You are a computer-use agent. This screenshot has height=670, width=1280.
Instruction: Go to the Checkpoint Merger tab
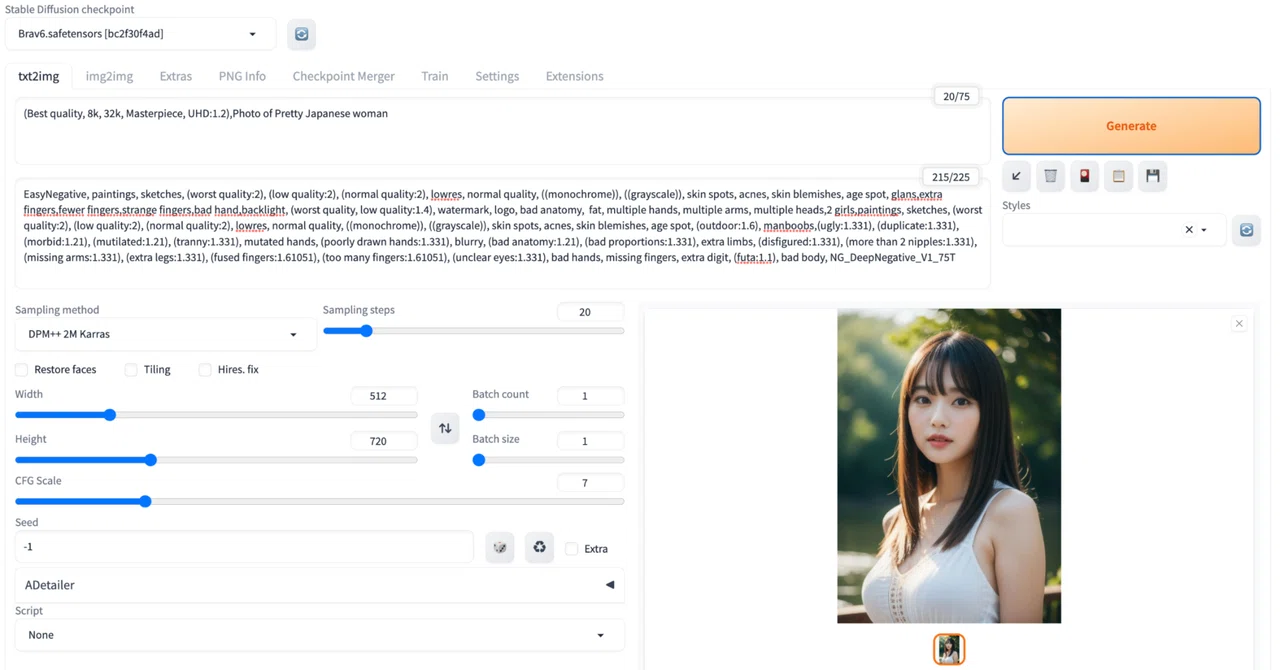343,76
